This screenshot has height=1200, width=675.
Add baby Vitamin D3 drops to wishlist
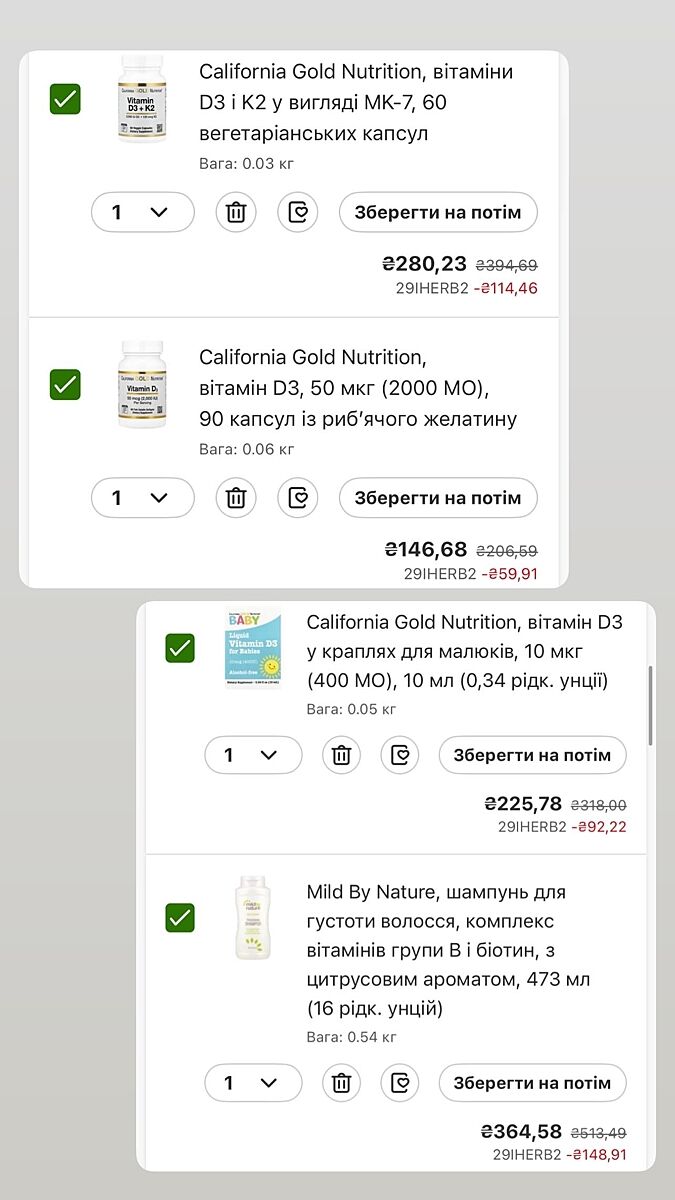point(400,755)
